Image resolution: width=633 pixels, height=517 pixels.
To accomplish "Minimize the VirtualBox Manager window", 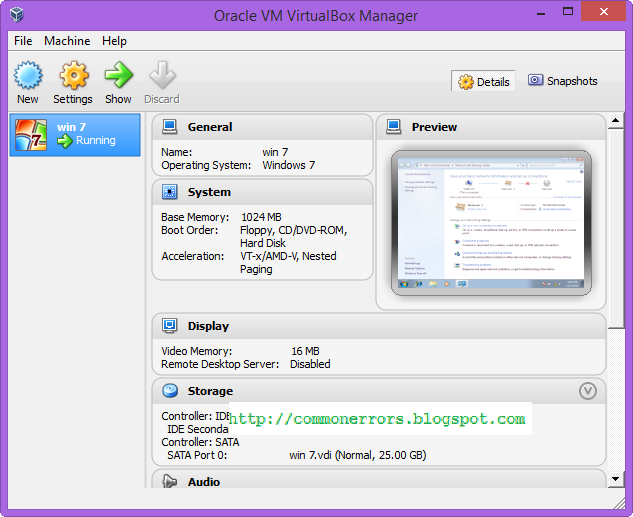I will (541, 13).
